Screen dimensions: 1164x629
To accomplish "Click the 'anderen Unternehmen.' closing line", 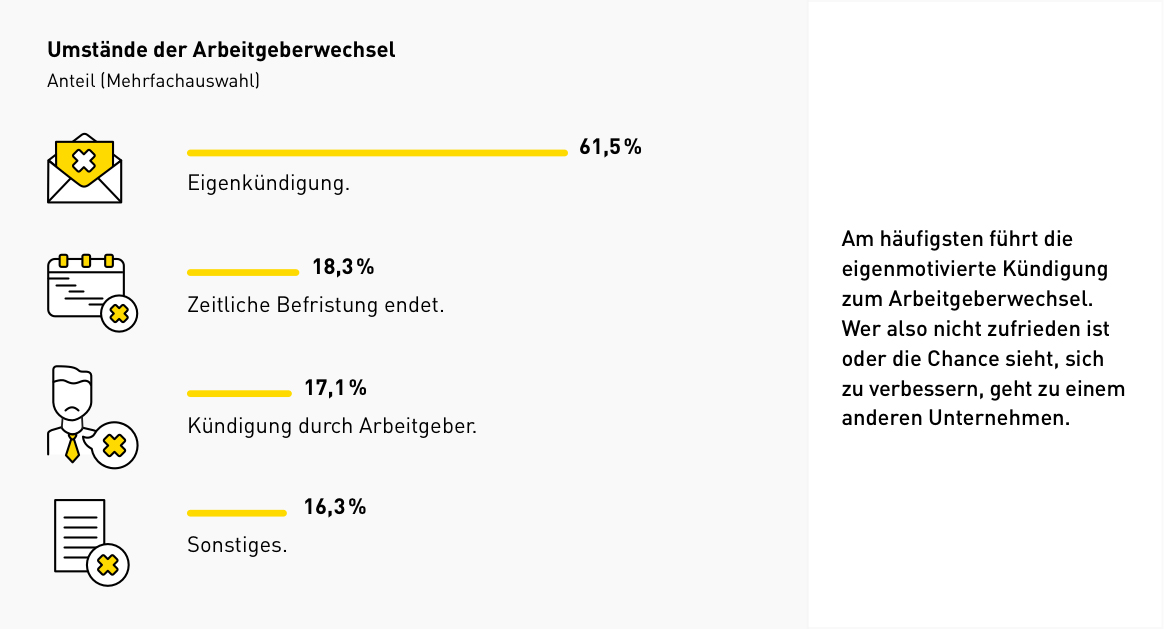I will point(955,419).
